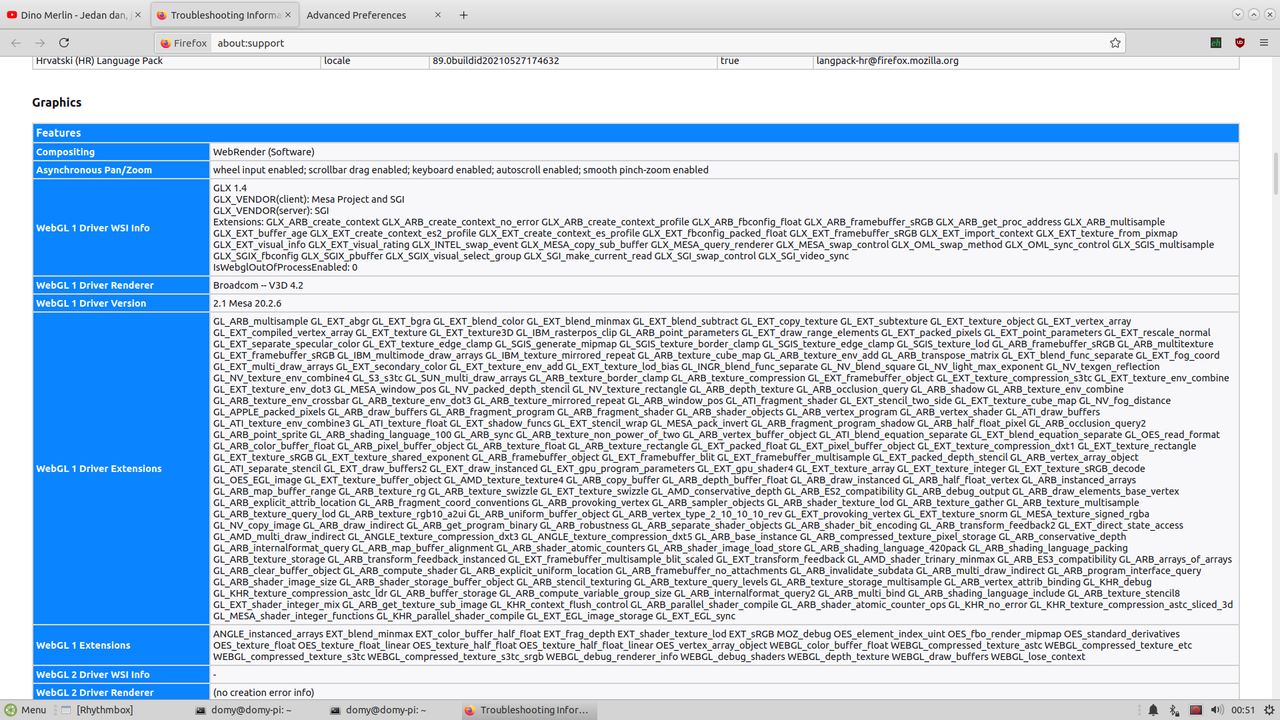Click the Firefox identity icon in address bar
The image size is (1280, 720).
click(184, 43)
